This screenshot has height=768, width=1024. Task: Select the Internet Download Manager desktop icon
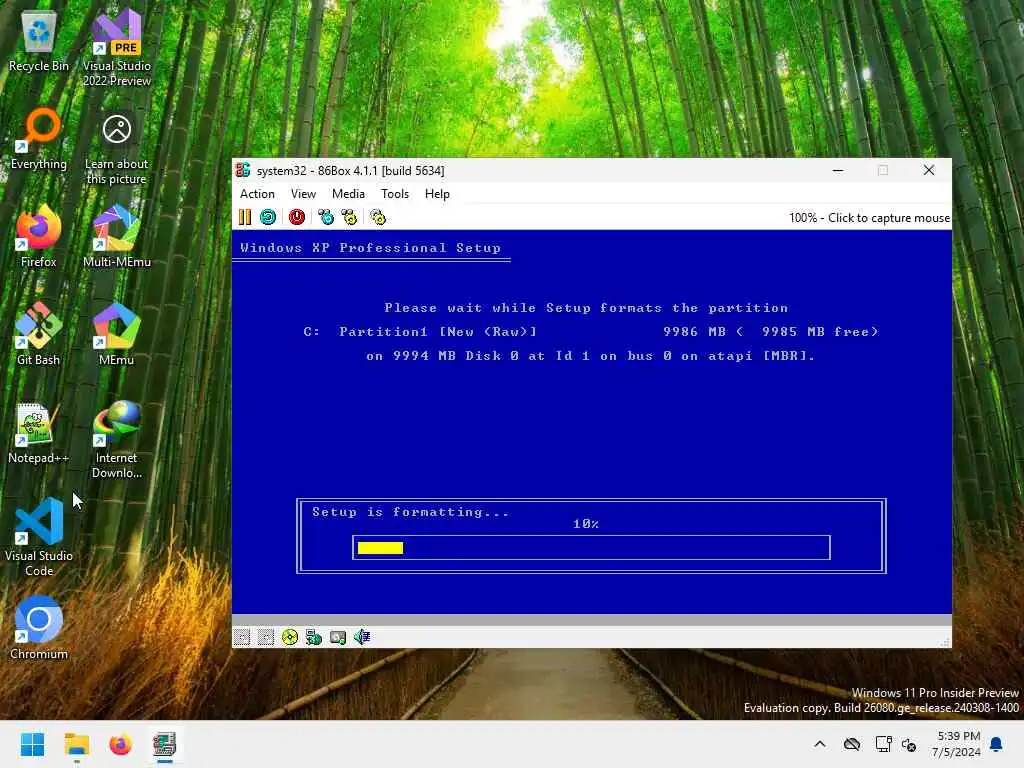coord(117,440)
